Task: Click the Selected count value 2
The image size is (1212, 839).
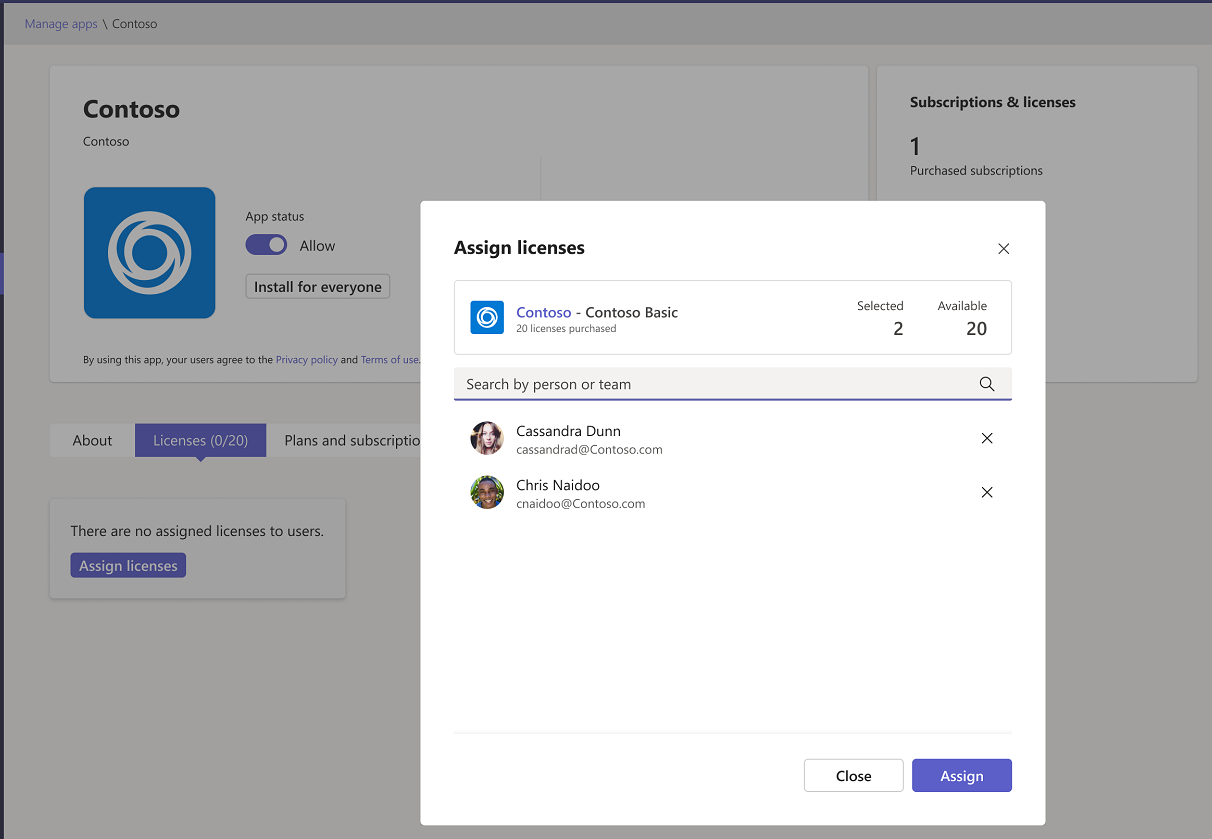Action: tap(898, 329)
